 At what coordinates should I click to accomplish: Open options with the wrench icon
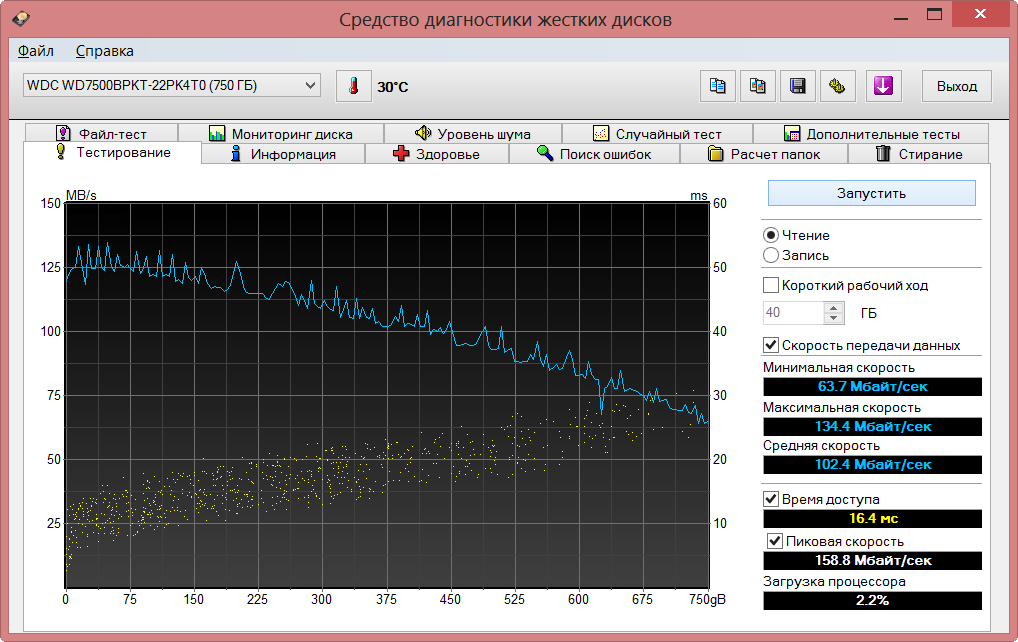pos(838,86)
